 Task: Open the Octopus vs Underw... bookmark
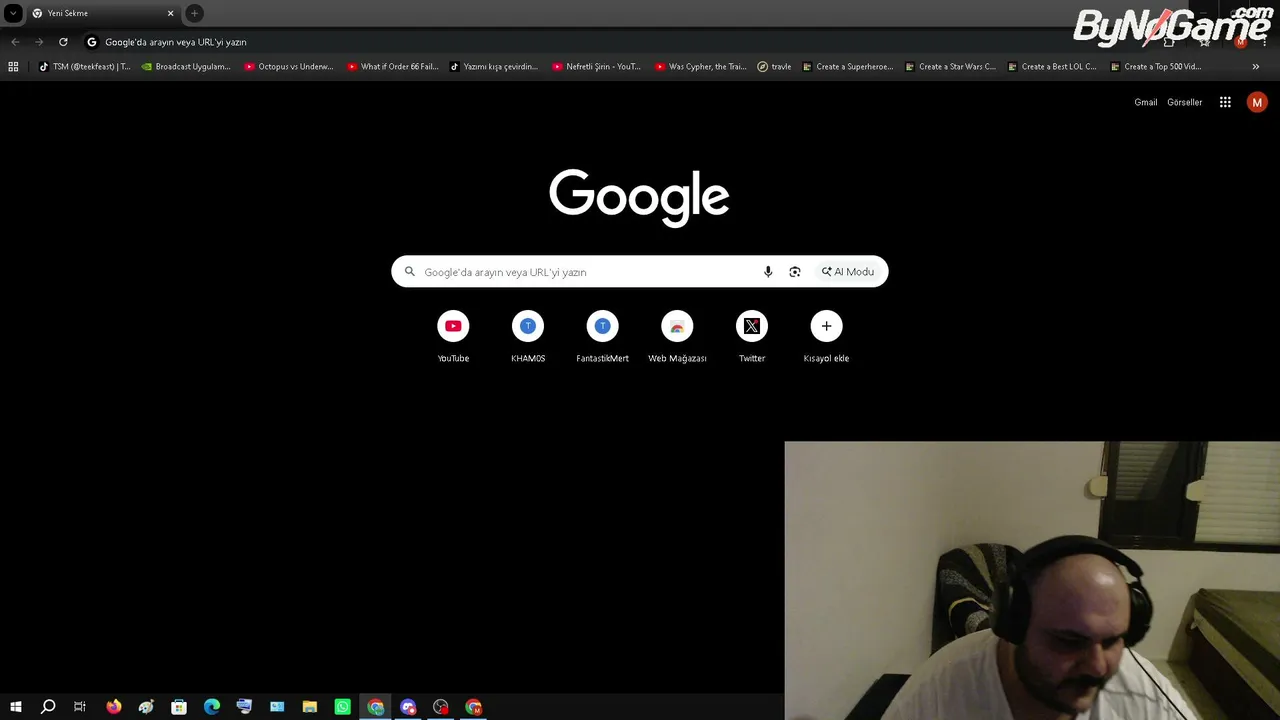(289, 67)
